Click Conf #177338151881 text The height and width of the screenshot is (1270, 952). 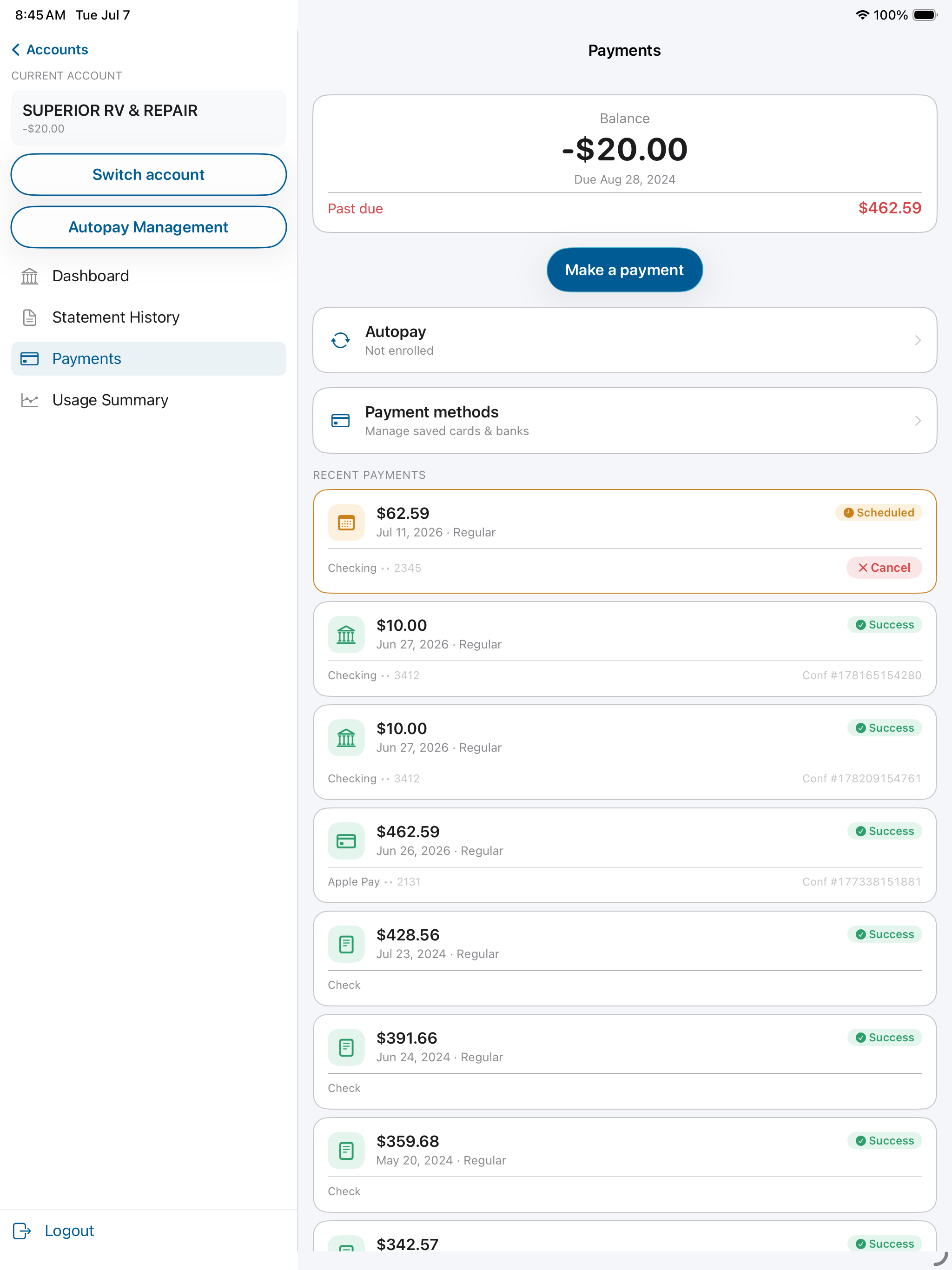(x=862, y=882)
